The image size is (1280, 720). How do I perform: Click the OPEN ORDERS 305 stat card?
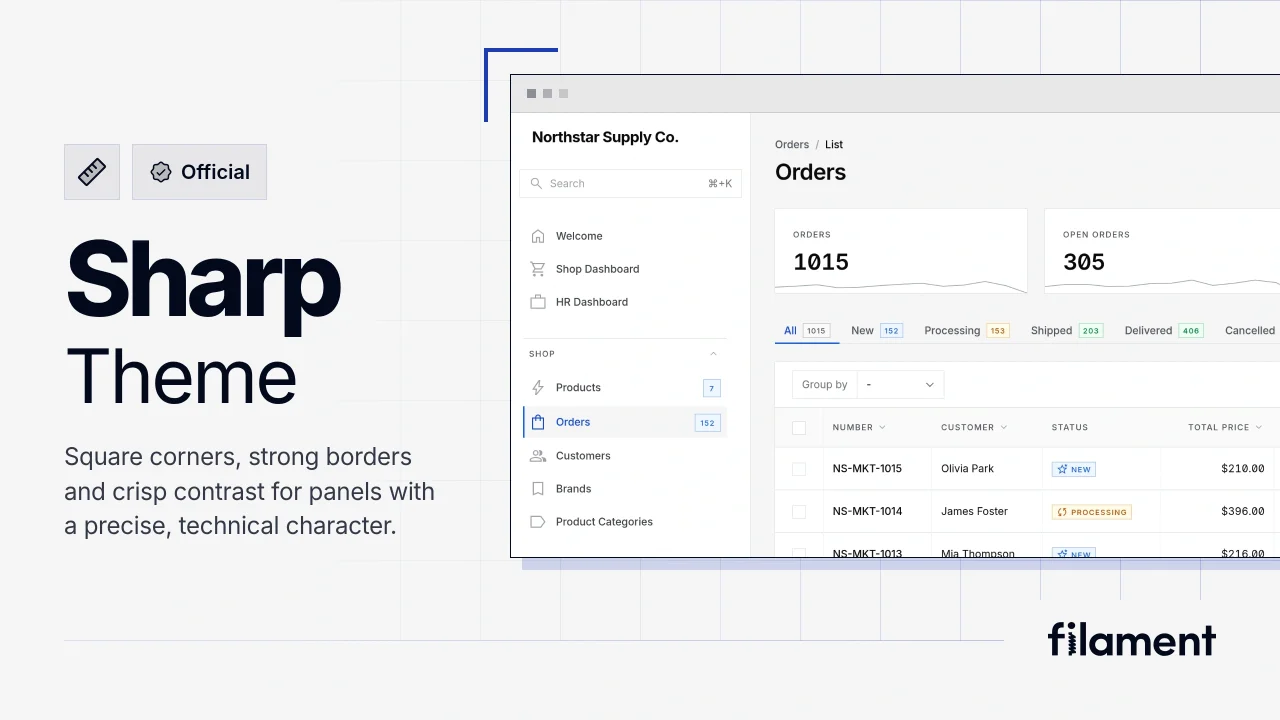pyautogui.click(x=1162, y=251)
